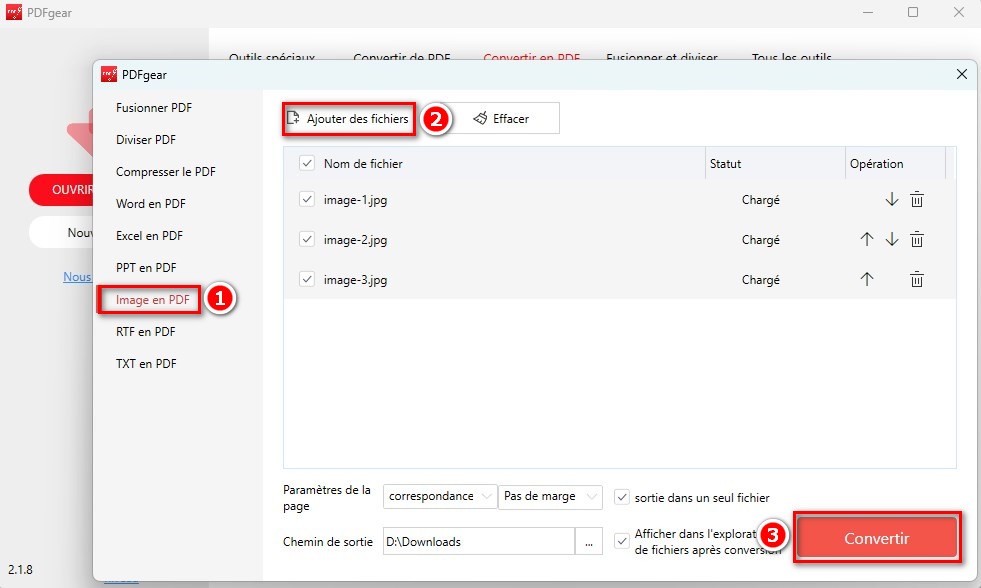The height and width of the screenshot is (588, 981).
Task: Move image-1.jpg down using its arrow icon
Action: click(x=891, y=199)
